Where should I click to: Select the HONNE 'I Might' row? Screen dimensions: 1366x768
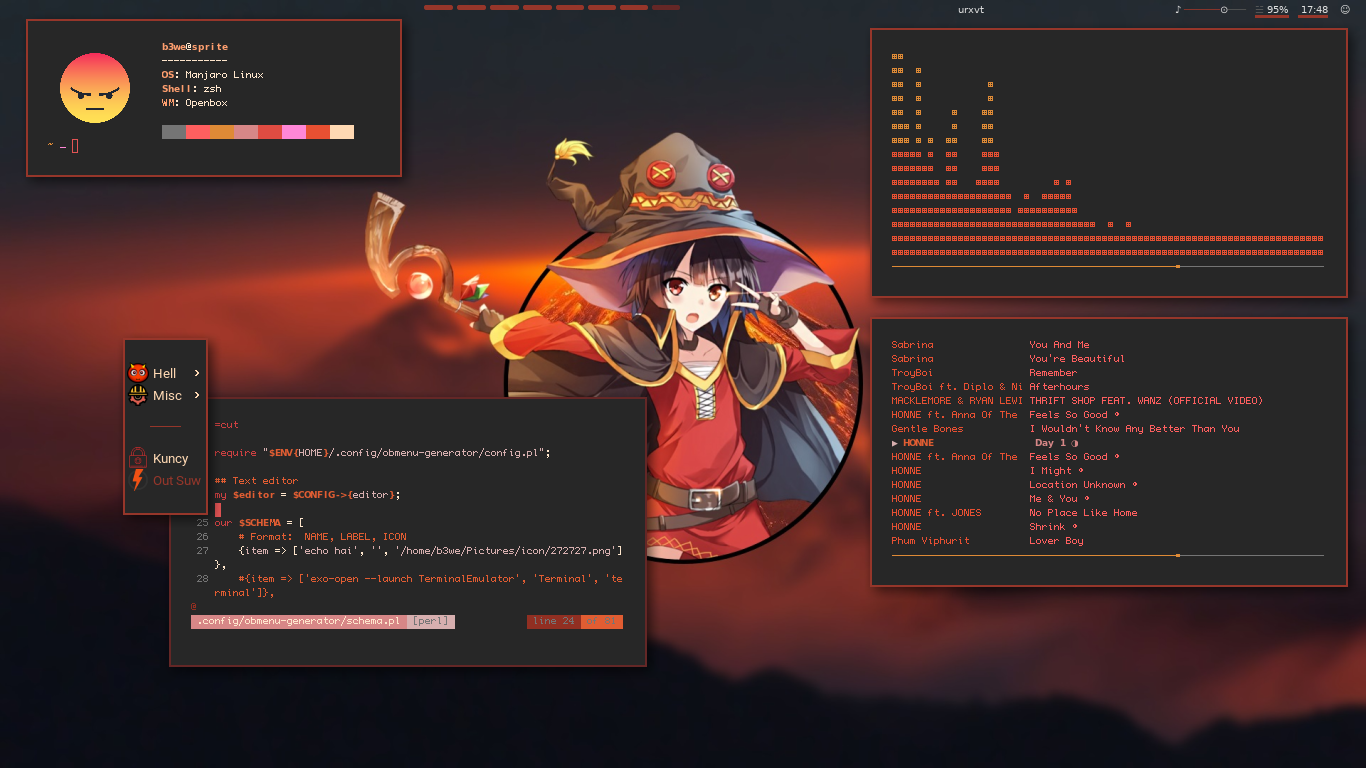point(1107,471)
